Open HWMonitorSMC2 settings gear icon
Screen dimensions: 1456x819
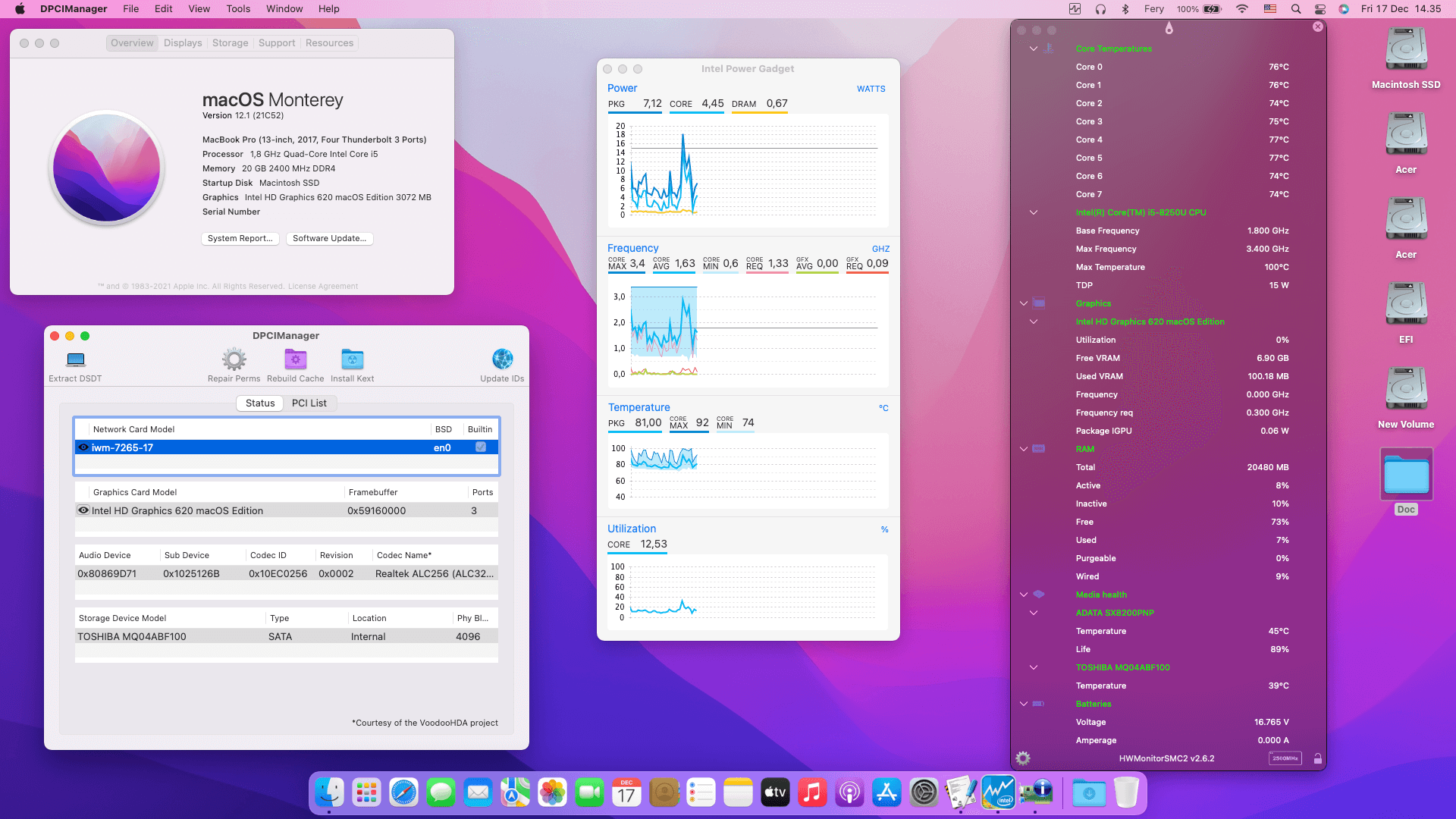(x=1023, y=758)
